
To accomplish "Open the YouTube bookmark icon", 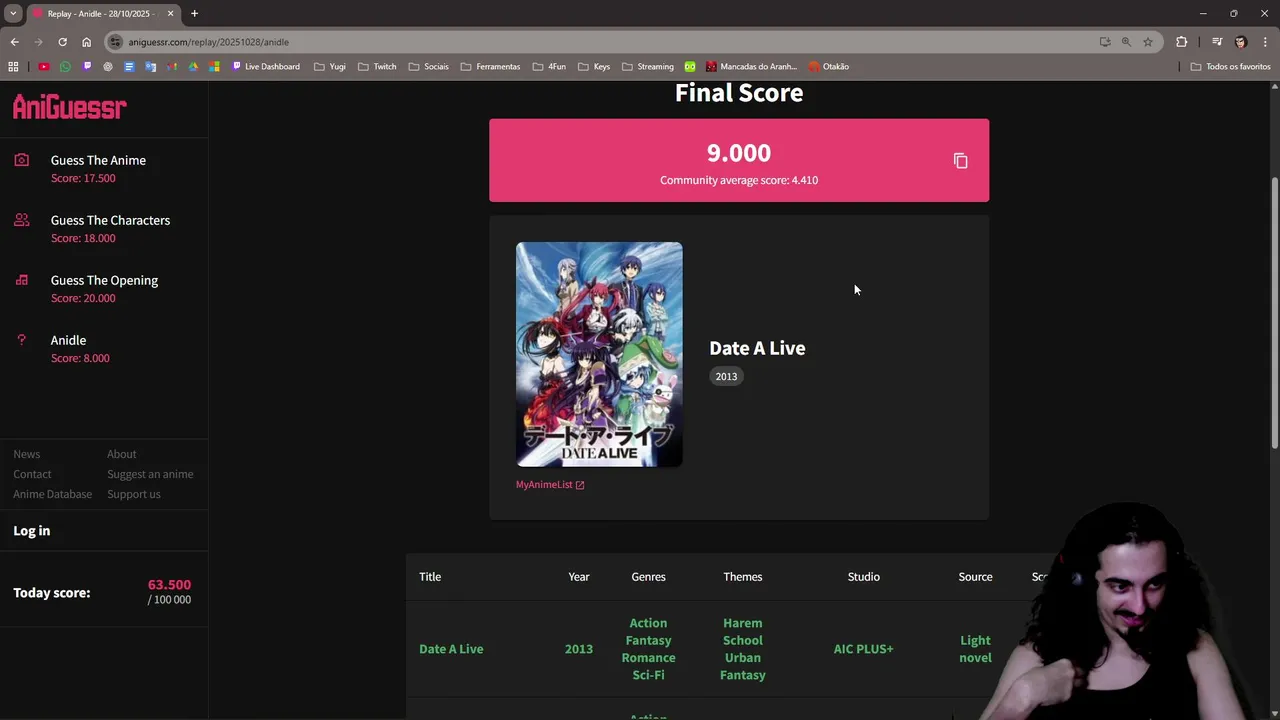I will (x=44, y=66).
